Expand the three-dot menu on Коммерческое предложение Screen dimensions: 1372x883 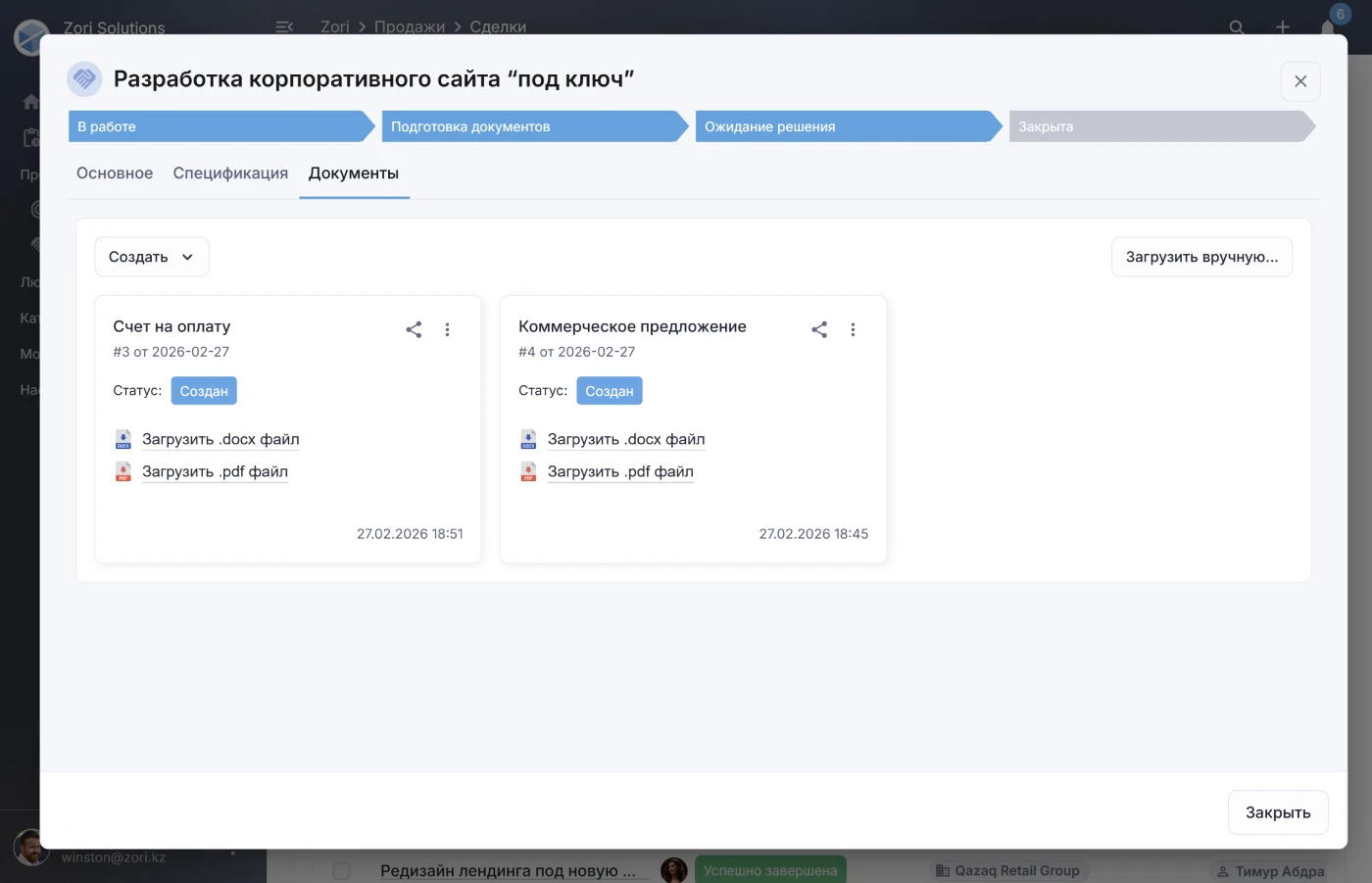click(853, 329)
